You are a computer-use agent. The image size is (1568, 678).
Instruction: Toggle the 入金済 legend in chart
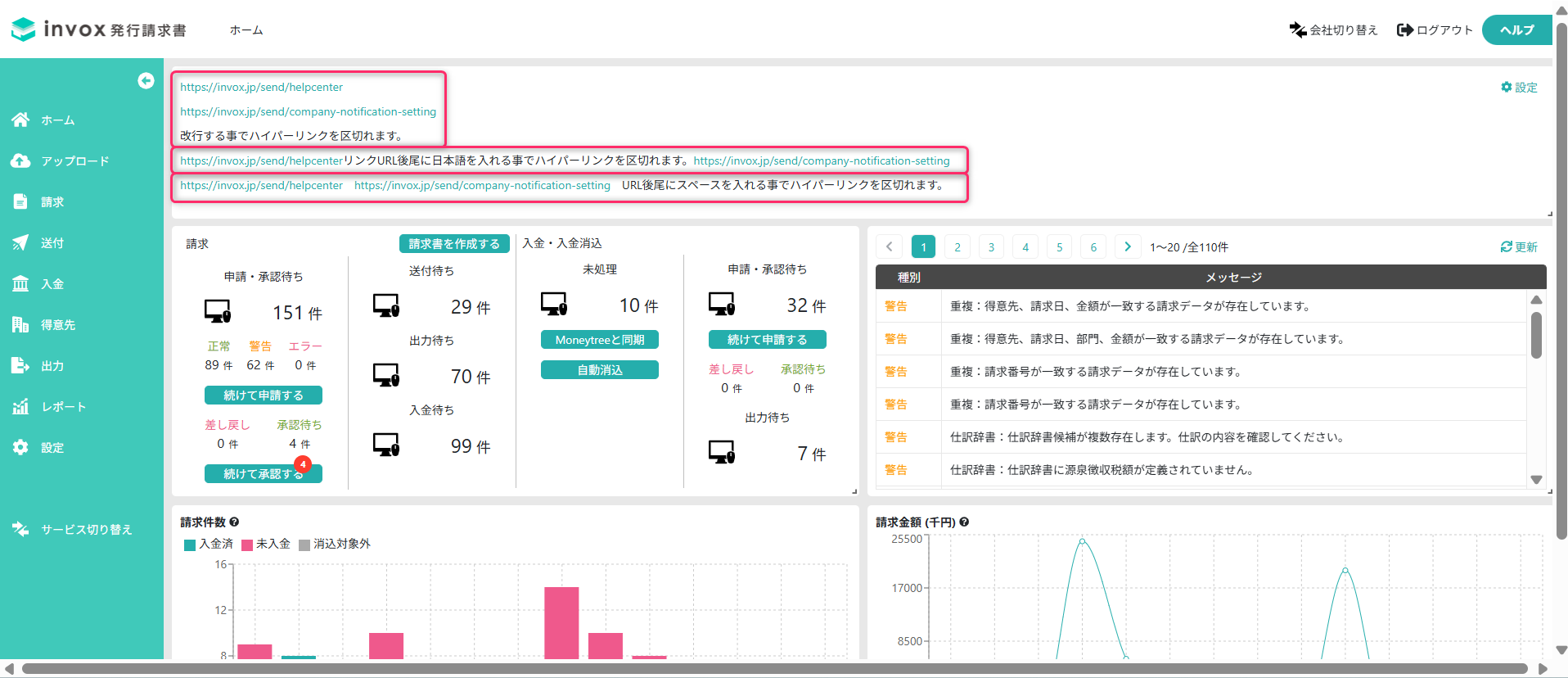coord(209,545)
